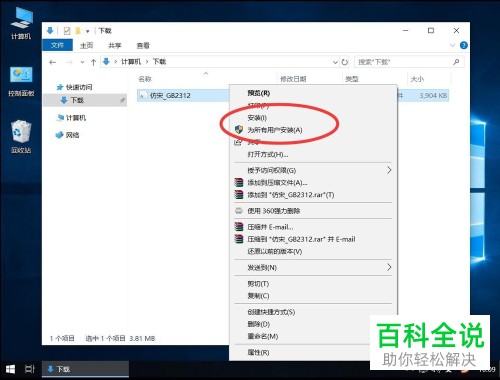
Task: Click 计算机 in the address breadcrumb
Action: tap(131, 62)
